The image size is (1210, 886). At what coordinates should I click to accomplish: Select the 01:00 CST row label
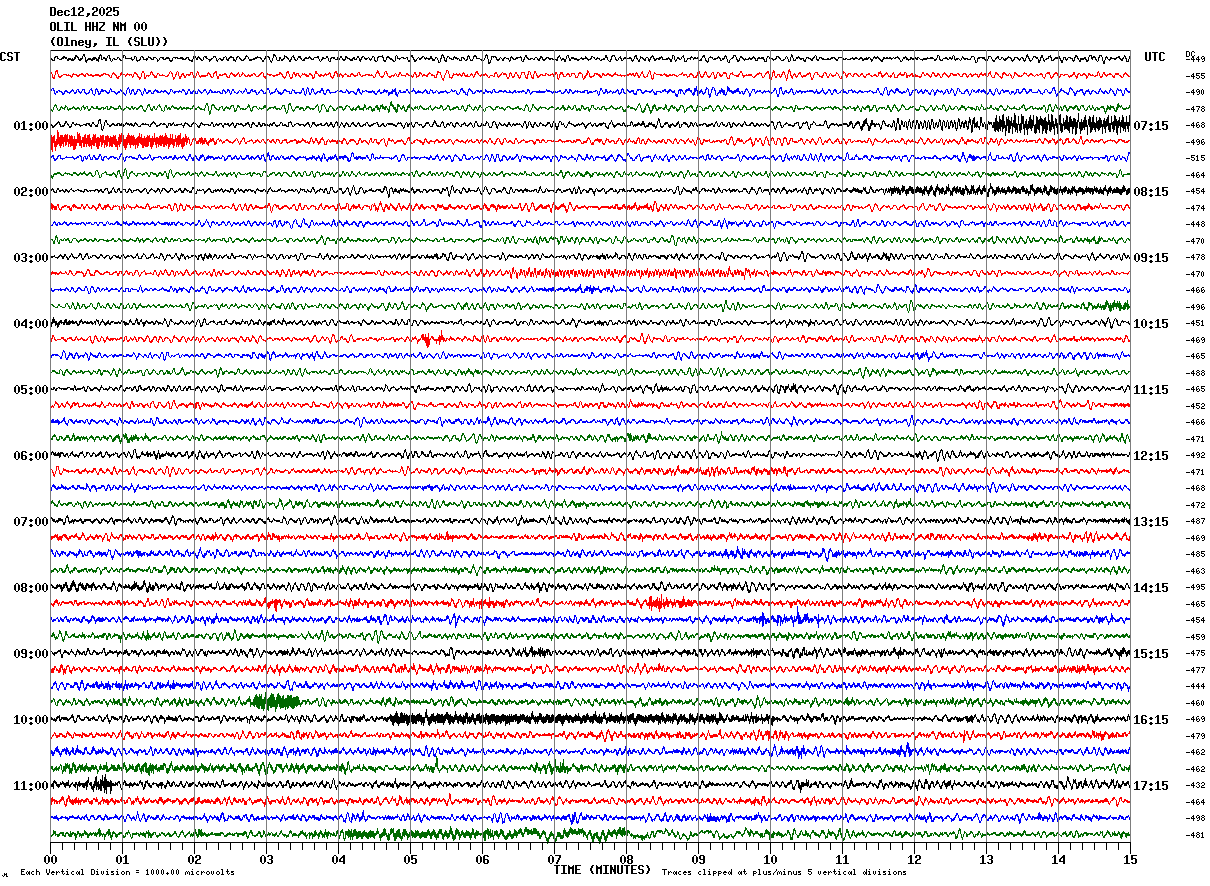[x=30, y=126]
